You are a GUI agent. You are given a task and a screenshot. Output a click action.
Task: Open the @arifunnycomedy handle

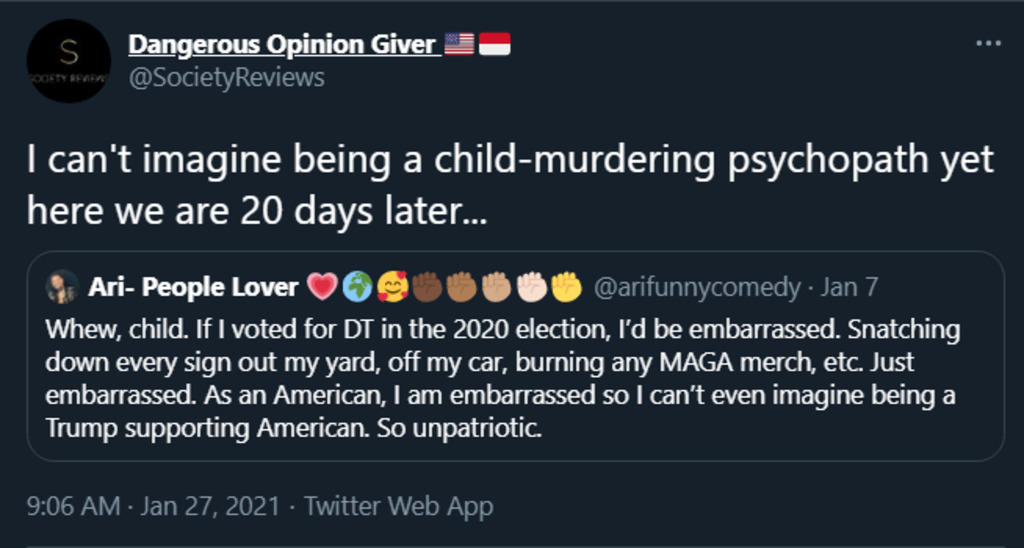click(697, 288)
